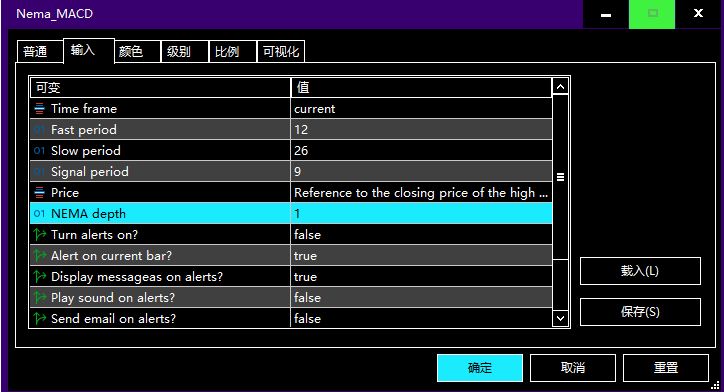Screen dimensions: 724x392
Task: Click the Display messageas on alerts icon
Action: pos(40,277)
